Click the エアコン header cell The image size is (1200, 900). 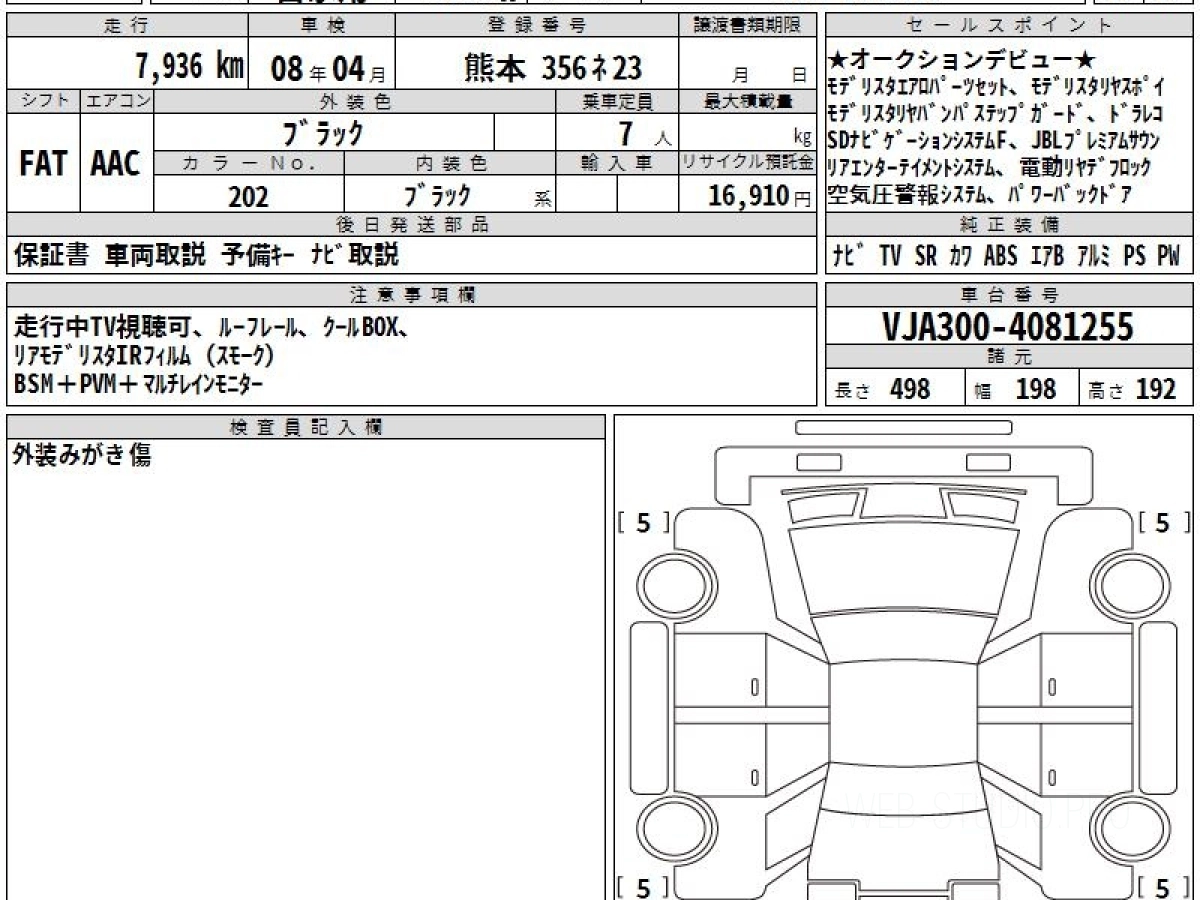(x=116, y=101)
